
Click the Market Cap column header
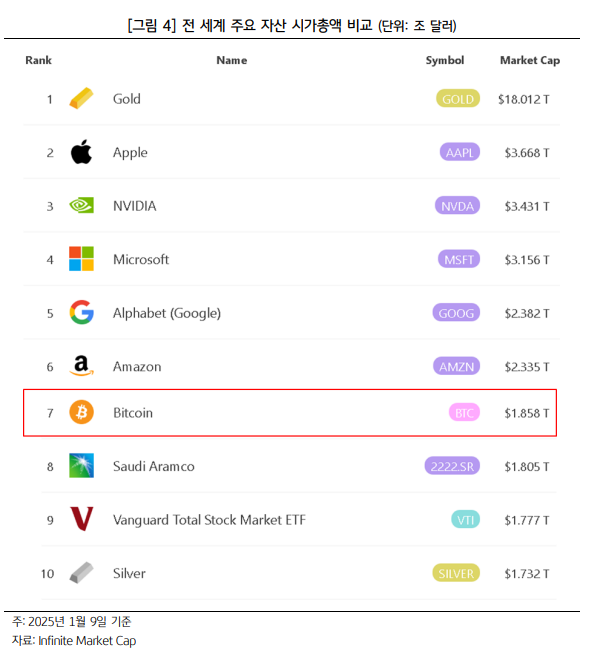pos(530,61)
